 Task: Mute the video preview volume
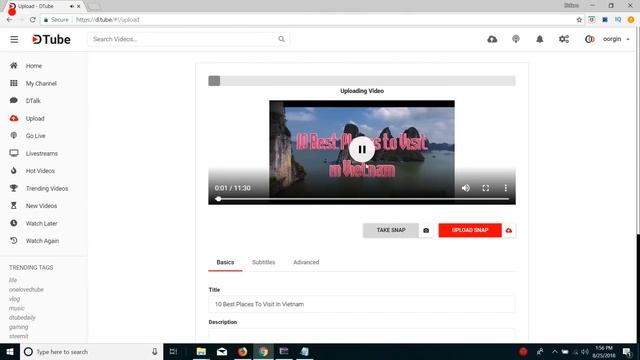[x=466, y=188]
